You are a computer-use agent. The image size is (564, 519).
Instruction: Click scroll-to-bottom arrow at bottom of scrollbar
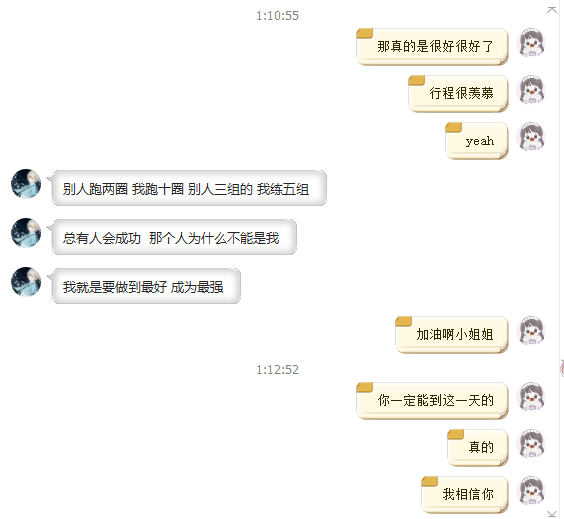pyautogui.click(x=552, y=514)
